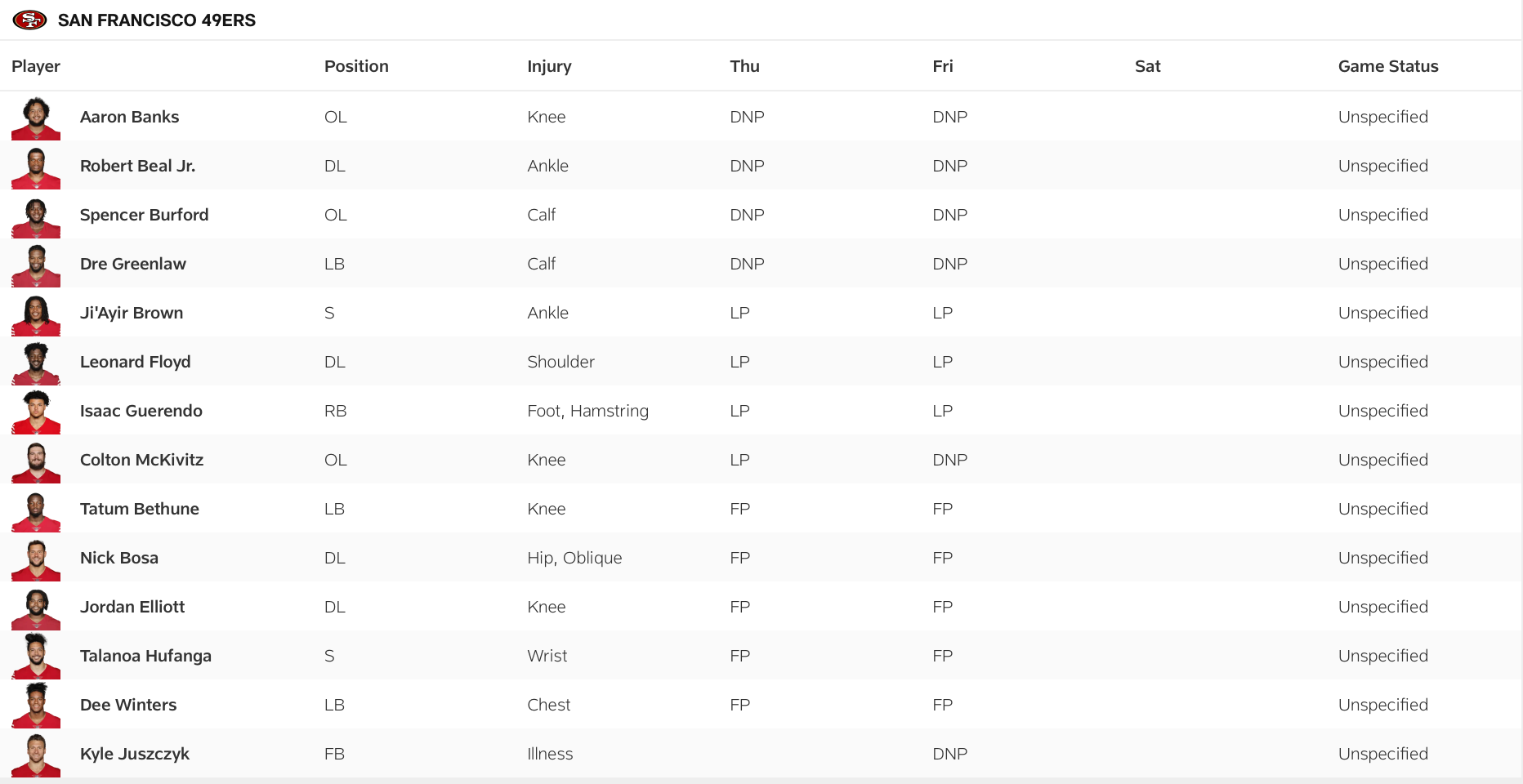Screen dimensions: 1523x784
Task: Open Aaron Banks player headshot
Action: click(x=35, y=116)
